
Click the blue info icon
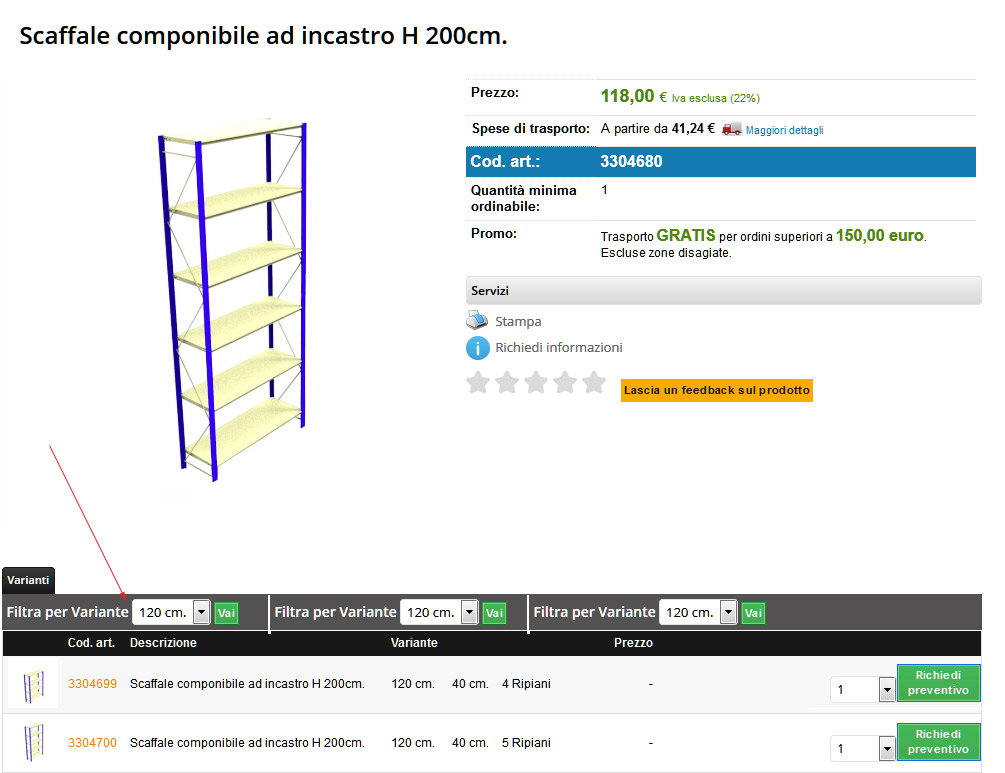pyautogui.click(x=477, y=348)
